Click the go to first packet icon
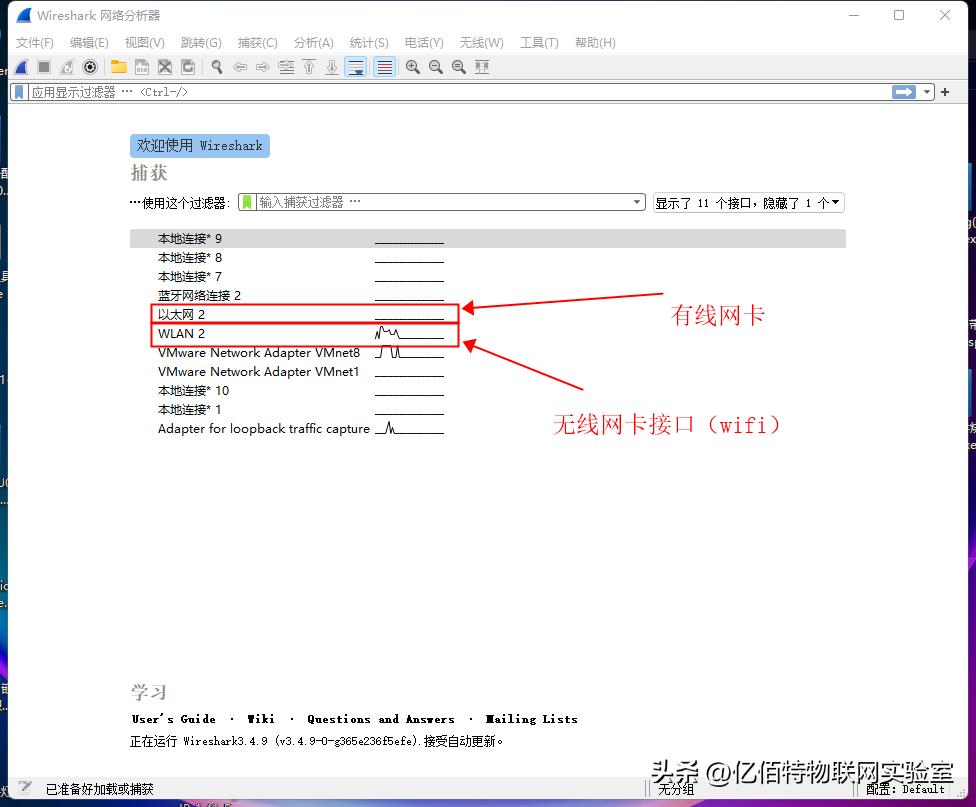 [309, 66]
